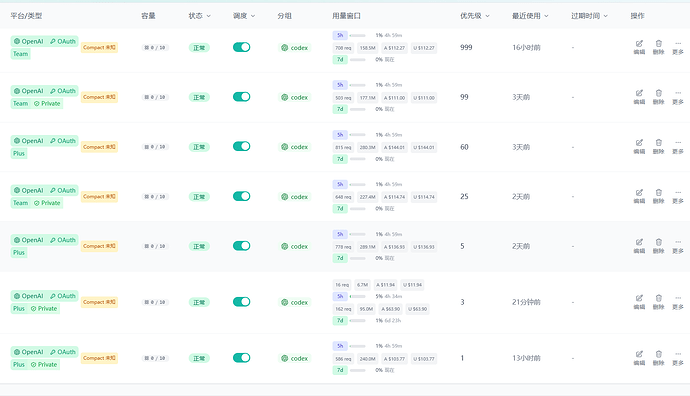Click the Compact badge in the priority 999 row
Image resolution: width=690 pixels, height=396 pixels.
[99, 48]
